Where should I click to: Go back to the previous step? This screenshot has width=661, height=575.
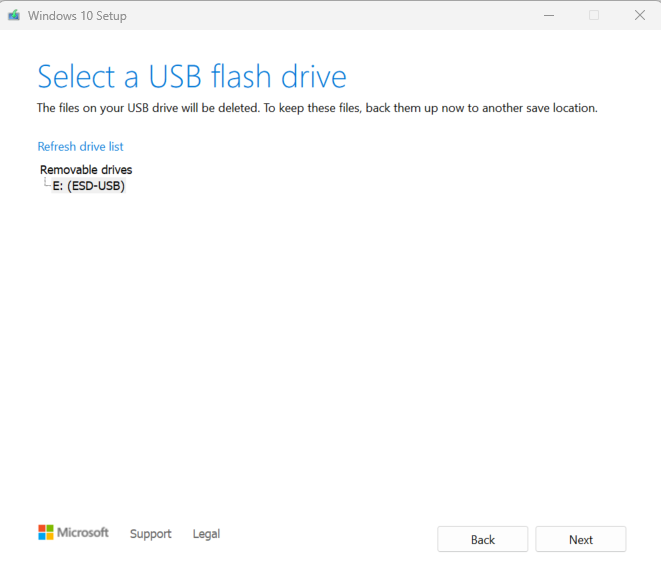click(x=483, y=539)
